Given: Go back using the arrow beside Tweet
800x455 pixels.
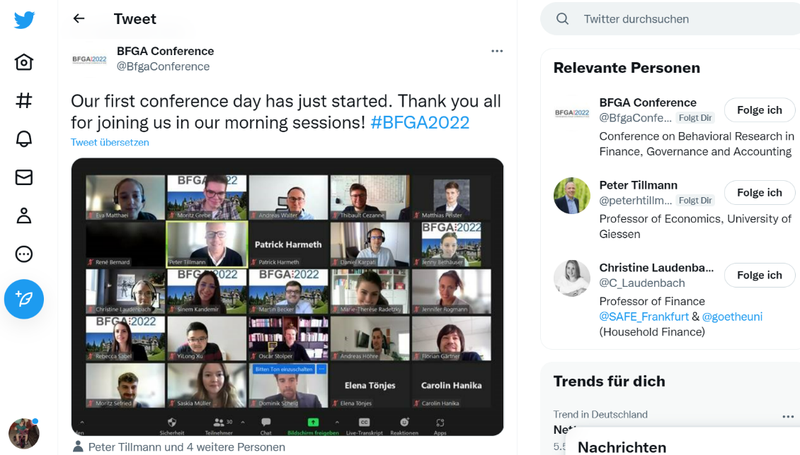Looking at the screenshot, I should [79, 19].
